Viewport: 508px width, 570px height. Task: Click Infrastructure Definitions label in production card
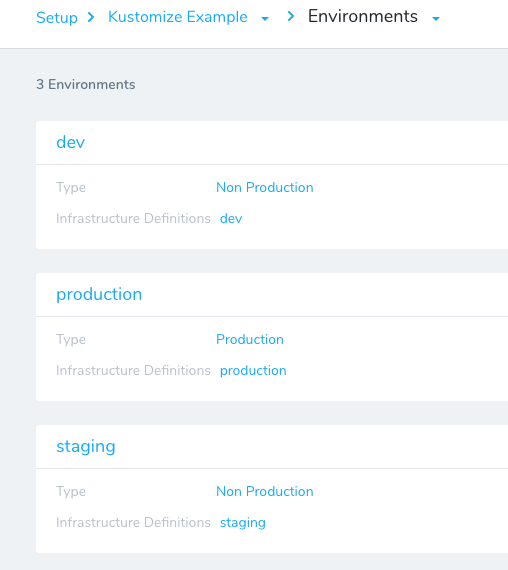click(133, 370)
